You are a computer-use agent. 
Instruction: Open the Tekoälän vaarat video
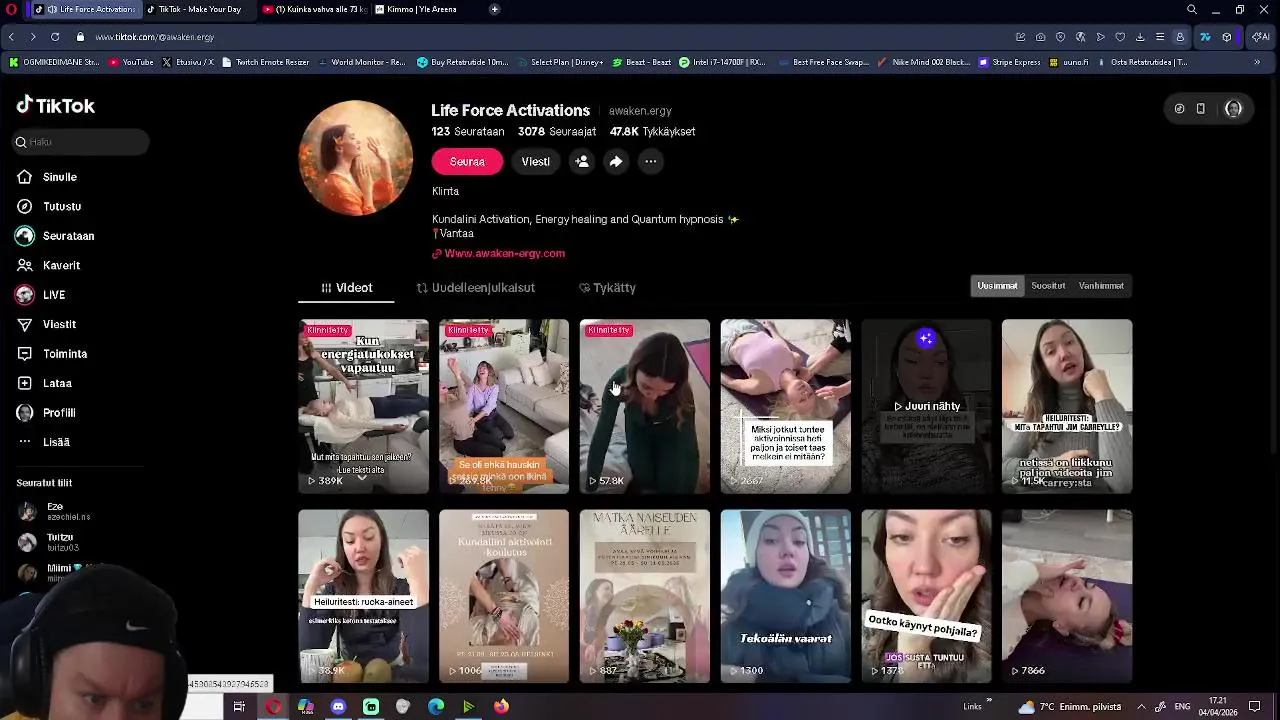(785, 596)
